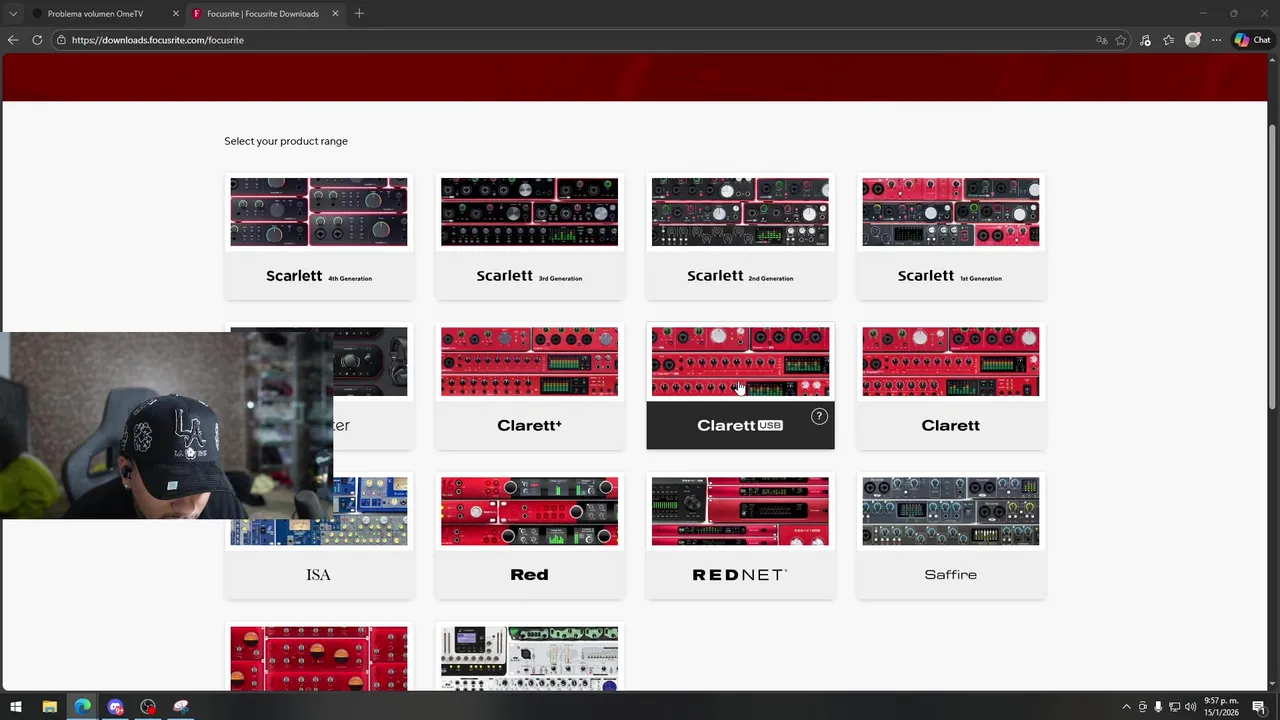
Task: Open the site info lock icon
Action: [x=61, y=40]
